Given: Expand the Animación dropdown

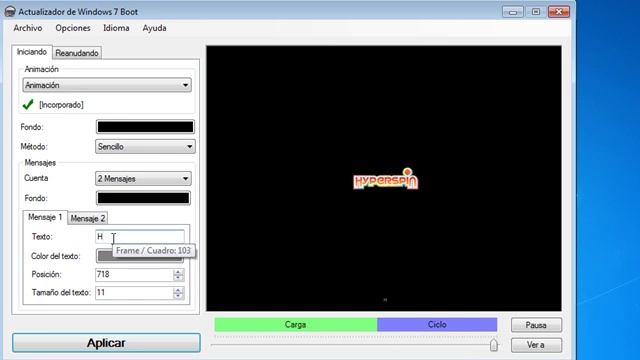Looking at the screenshot, I should click(x=107, y=85).
